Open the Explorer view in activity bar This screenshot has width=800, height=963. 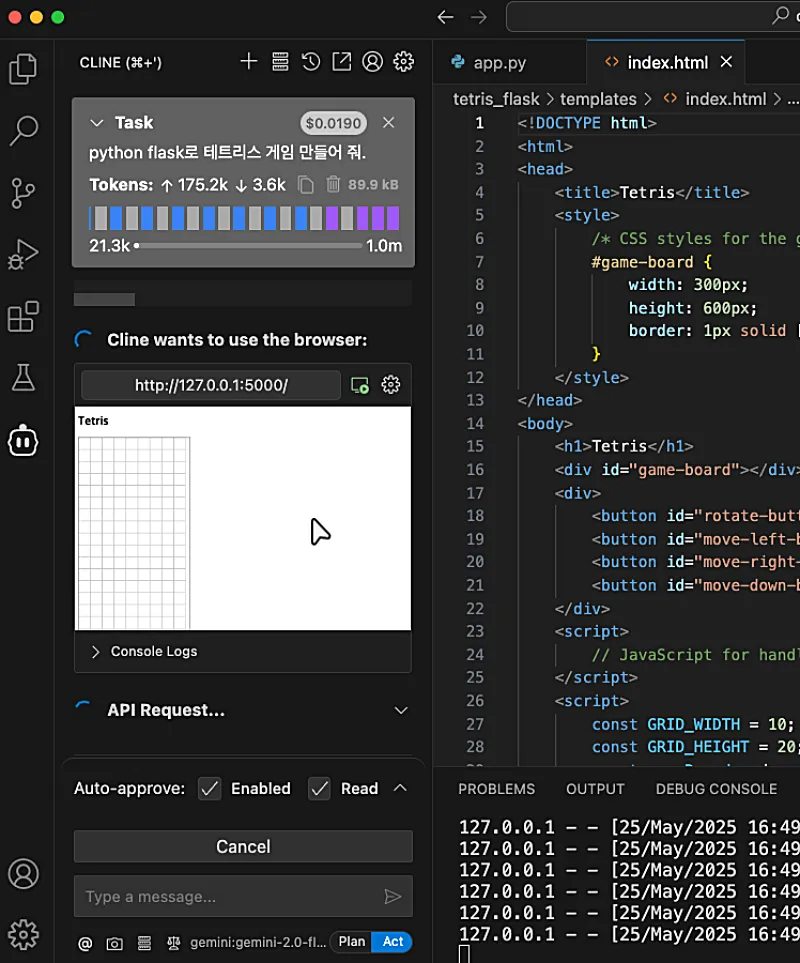[x=23, y=69]
